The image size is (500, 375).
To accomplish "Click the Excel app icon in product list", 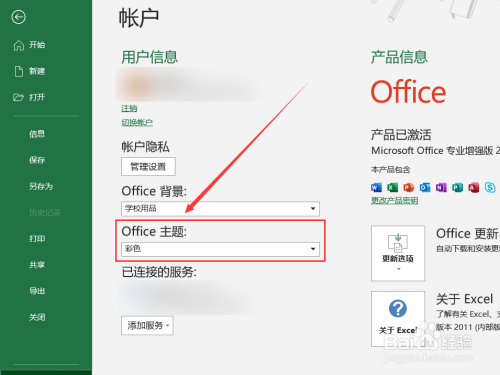I will [x=392, y=187].
